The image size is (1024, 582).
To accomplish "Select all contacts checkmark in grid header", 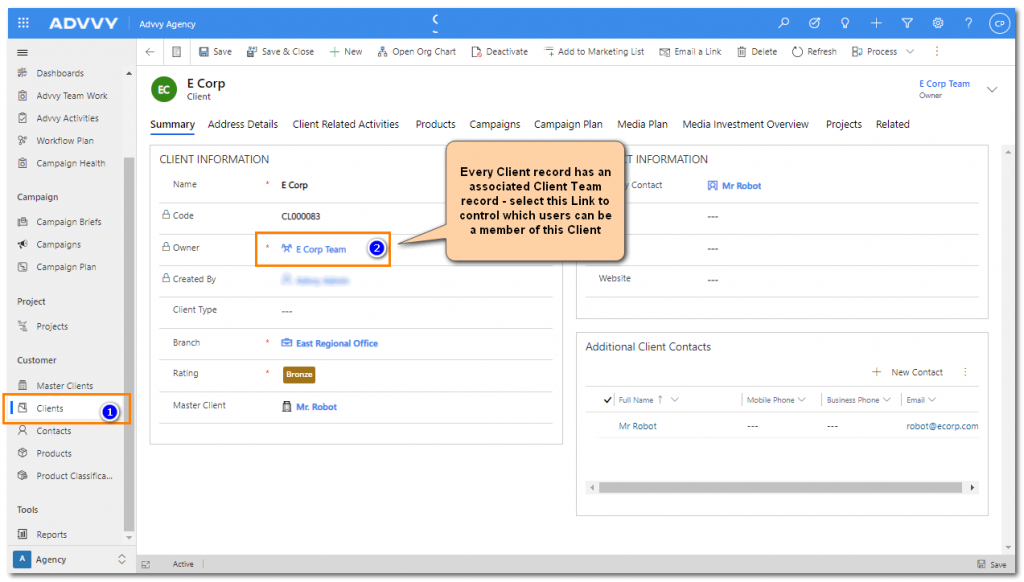I will (608, 400).
